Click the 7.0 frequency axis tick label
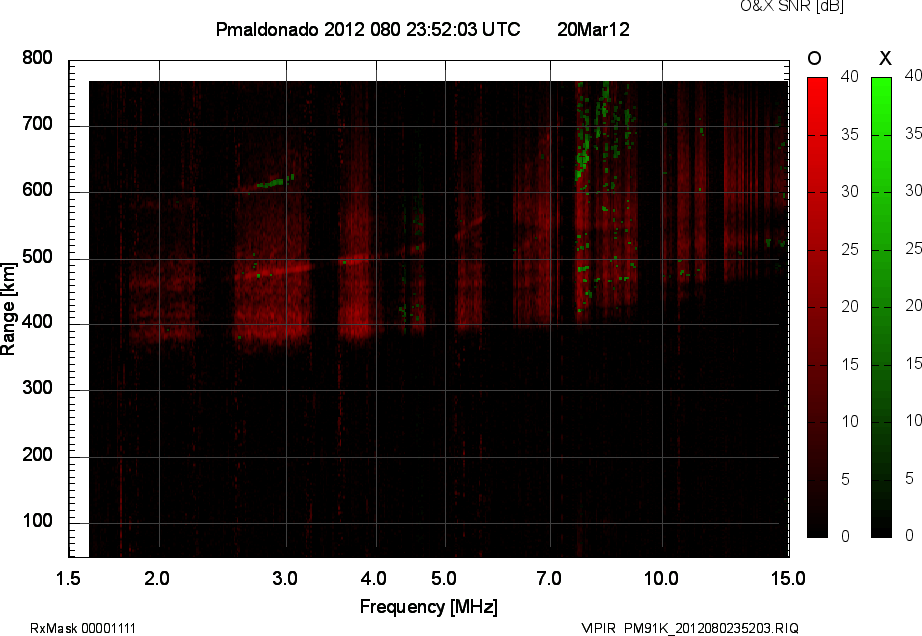Image resolution: width=922 pixels, height=636 pixels. [549, 578]
